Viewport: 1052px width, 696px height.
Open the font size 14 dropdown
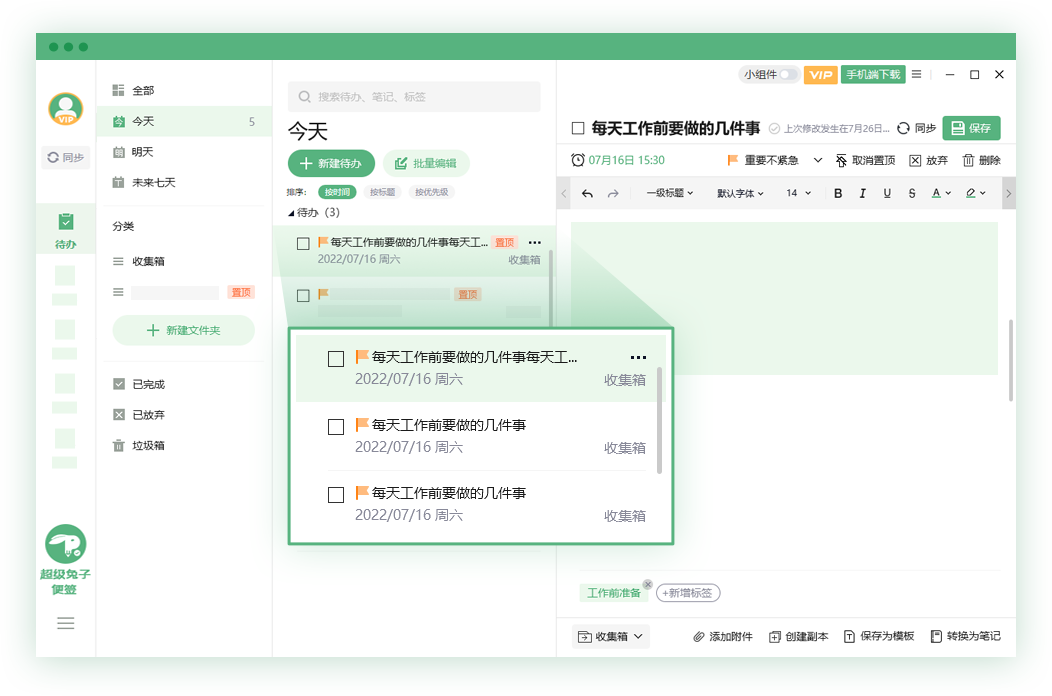pyautogui.click(x=798, y=193)
